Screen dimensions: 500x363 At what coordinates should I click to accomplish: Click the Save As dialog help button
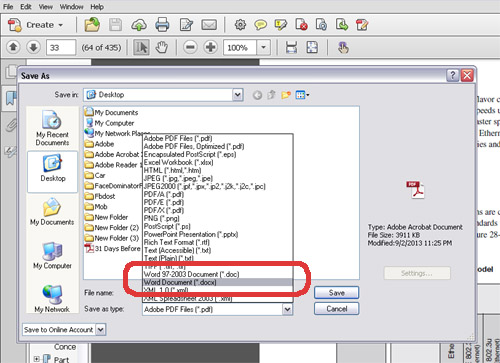pos(452,76)
